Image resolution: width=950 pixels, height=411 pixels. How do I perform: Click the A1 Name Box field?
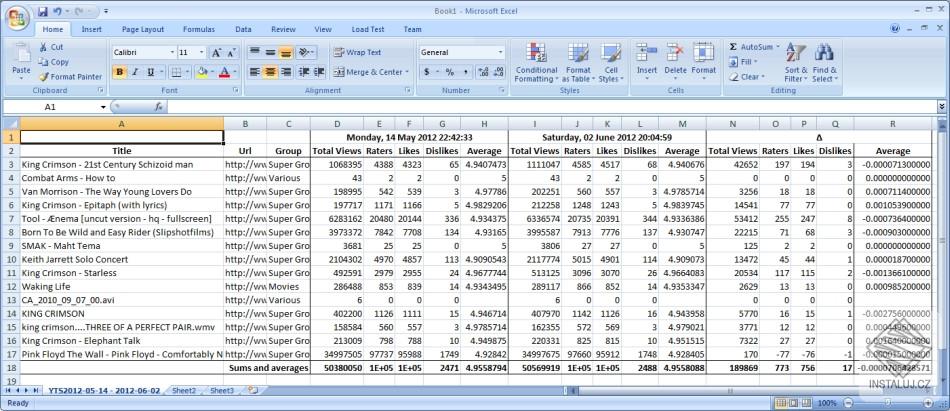[x=50, y=106]
